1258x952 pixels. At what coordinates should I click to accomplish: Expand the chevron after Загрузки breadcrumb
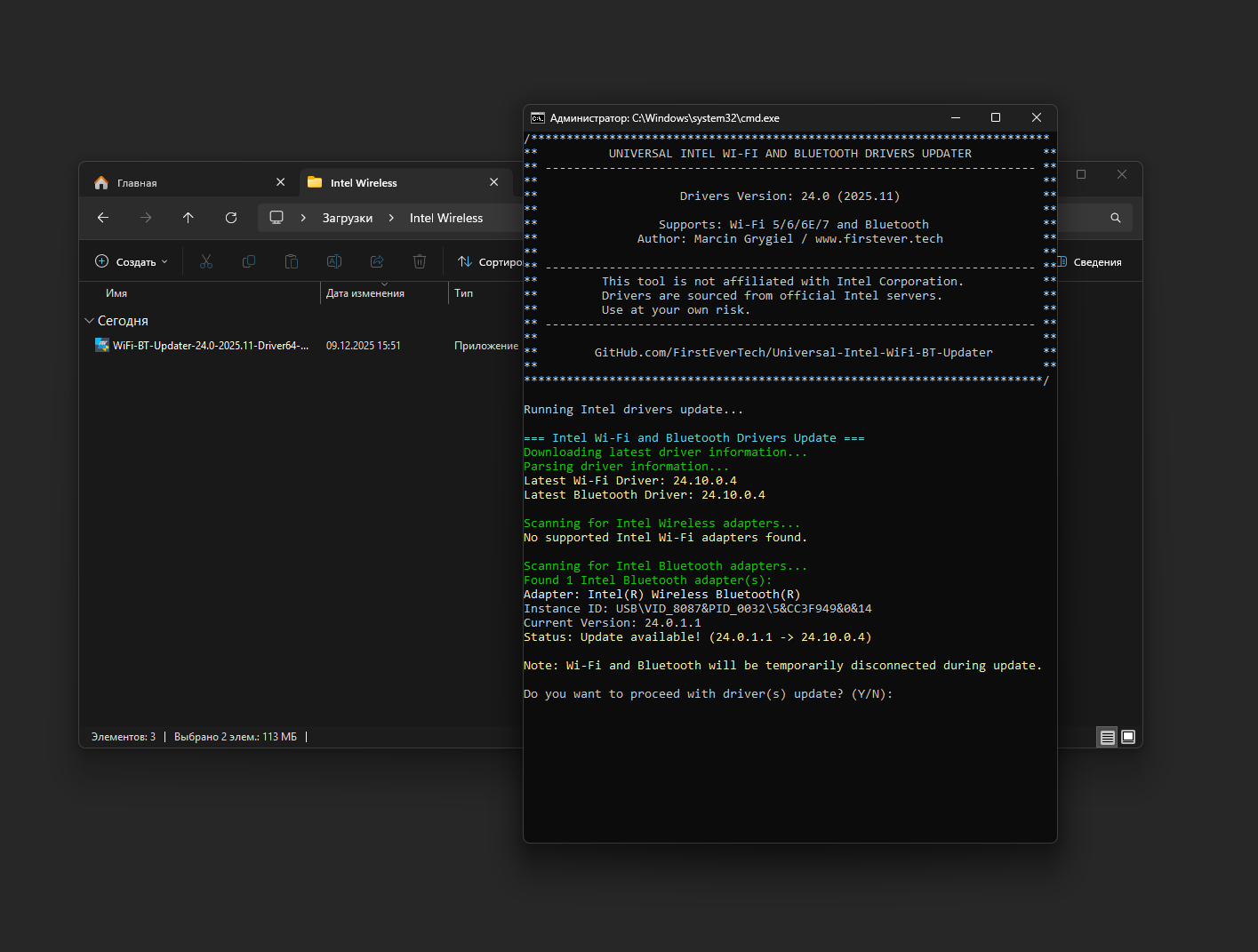(391, 218)
